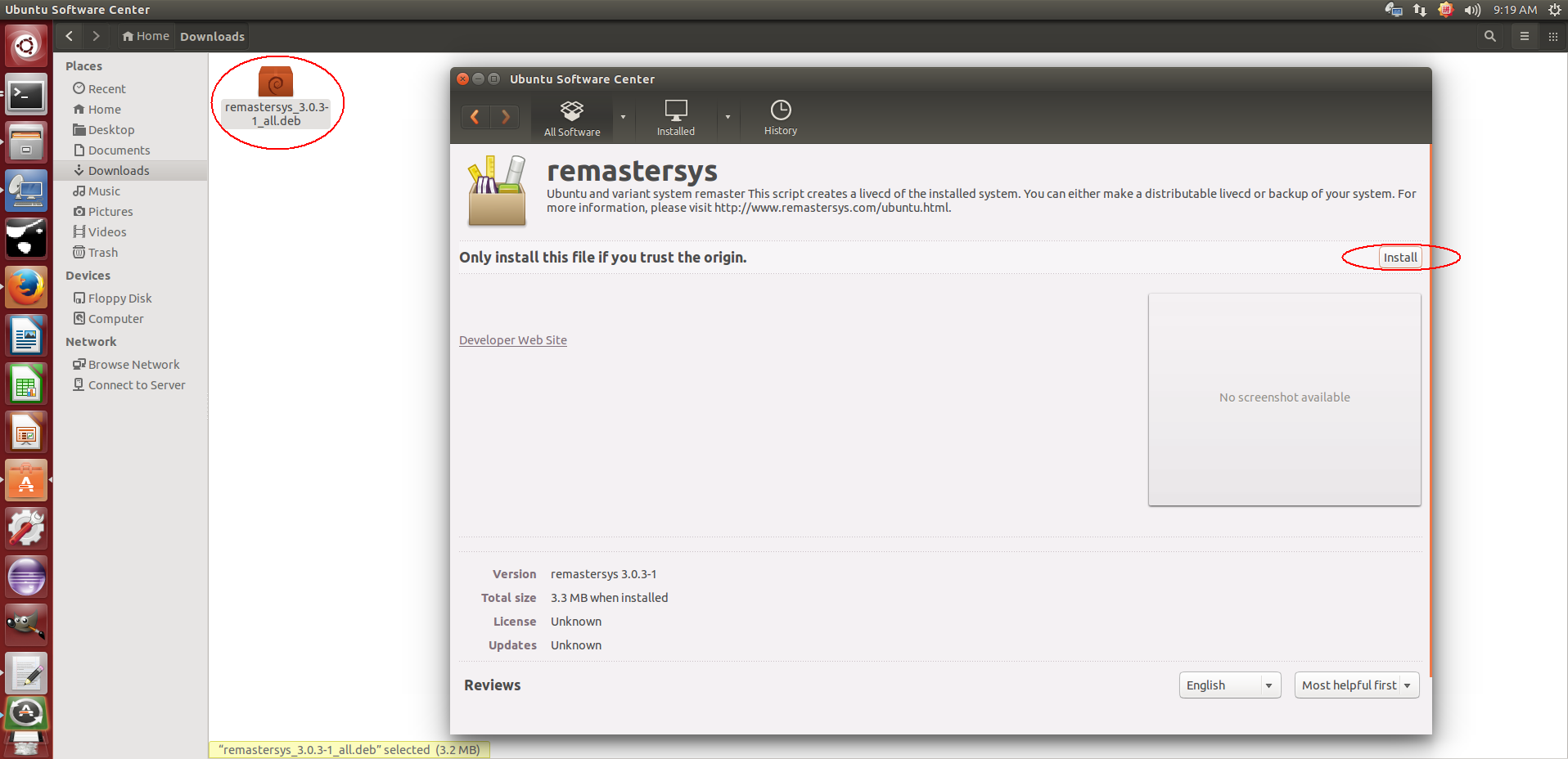The image size is (1568, 759).
Task: Open Software Updater dock icon
Action: click(26, 713)
